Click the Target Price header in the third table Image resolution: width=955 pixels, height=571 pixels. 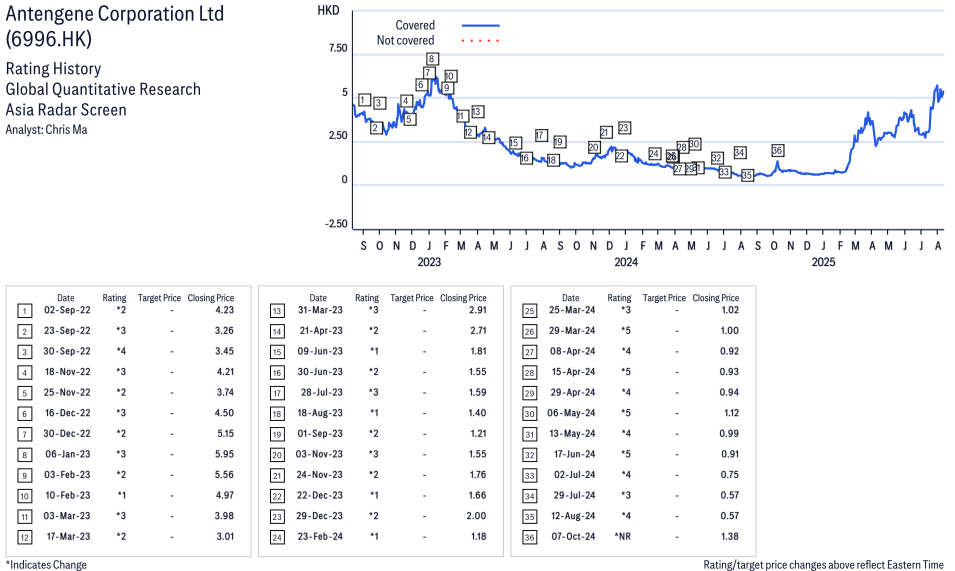coord(664,298)
